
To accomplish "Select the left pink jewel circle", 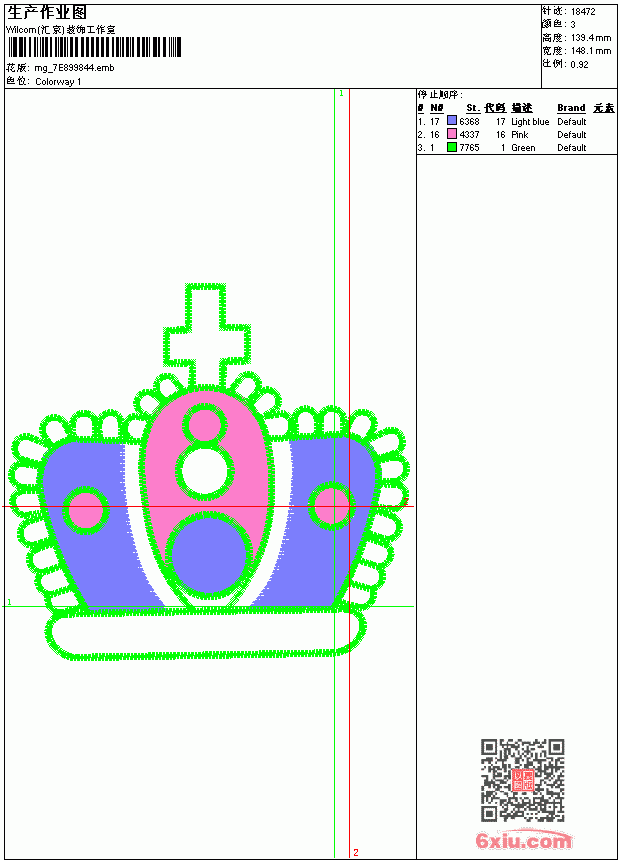I will pos(86,510).
